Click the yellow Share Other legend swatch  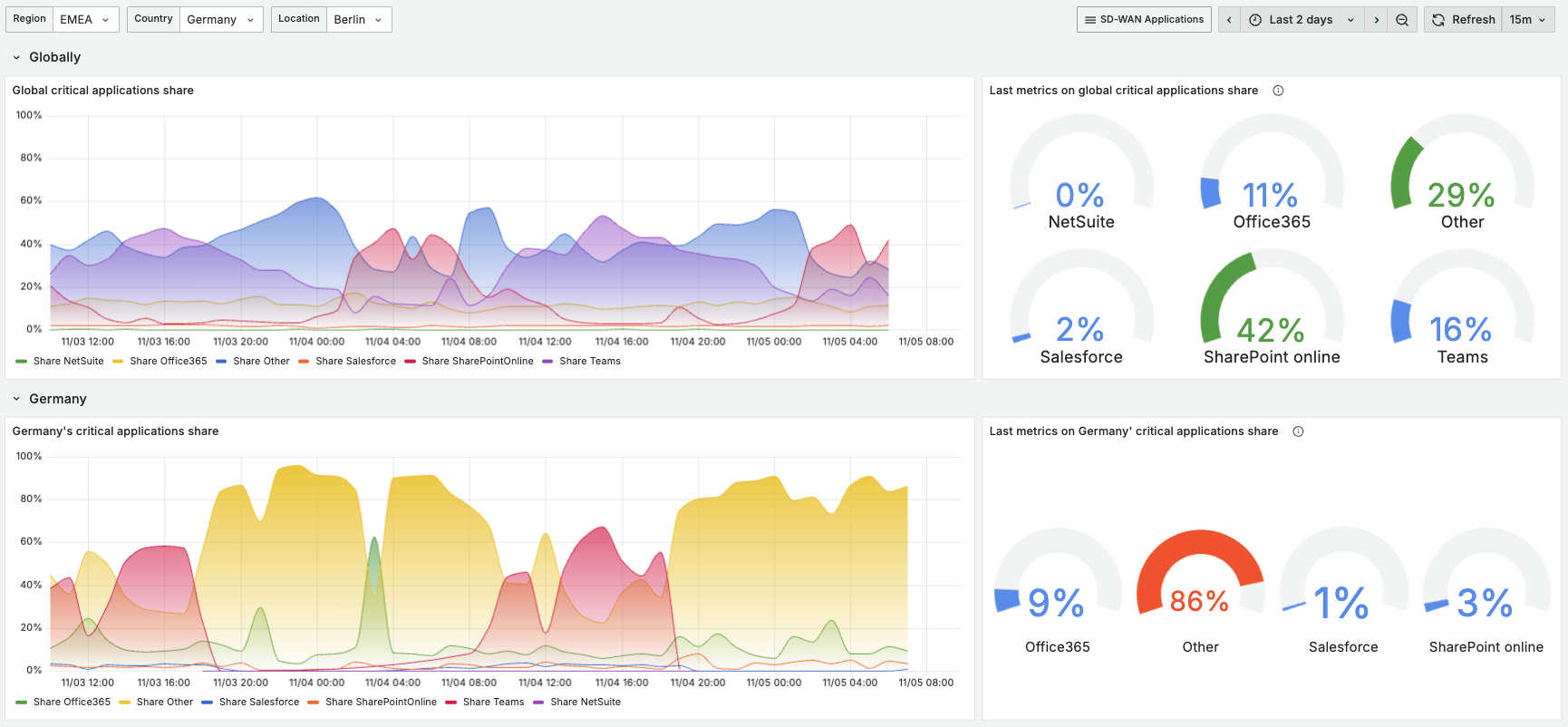point(124,702)
